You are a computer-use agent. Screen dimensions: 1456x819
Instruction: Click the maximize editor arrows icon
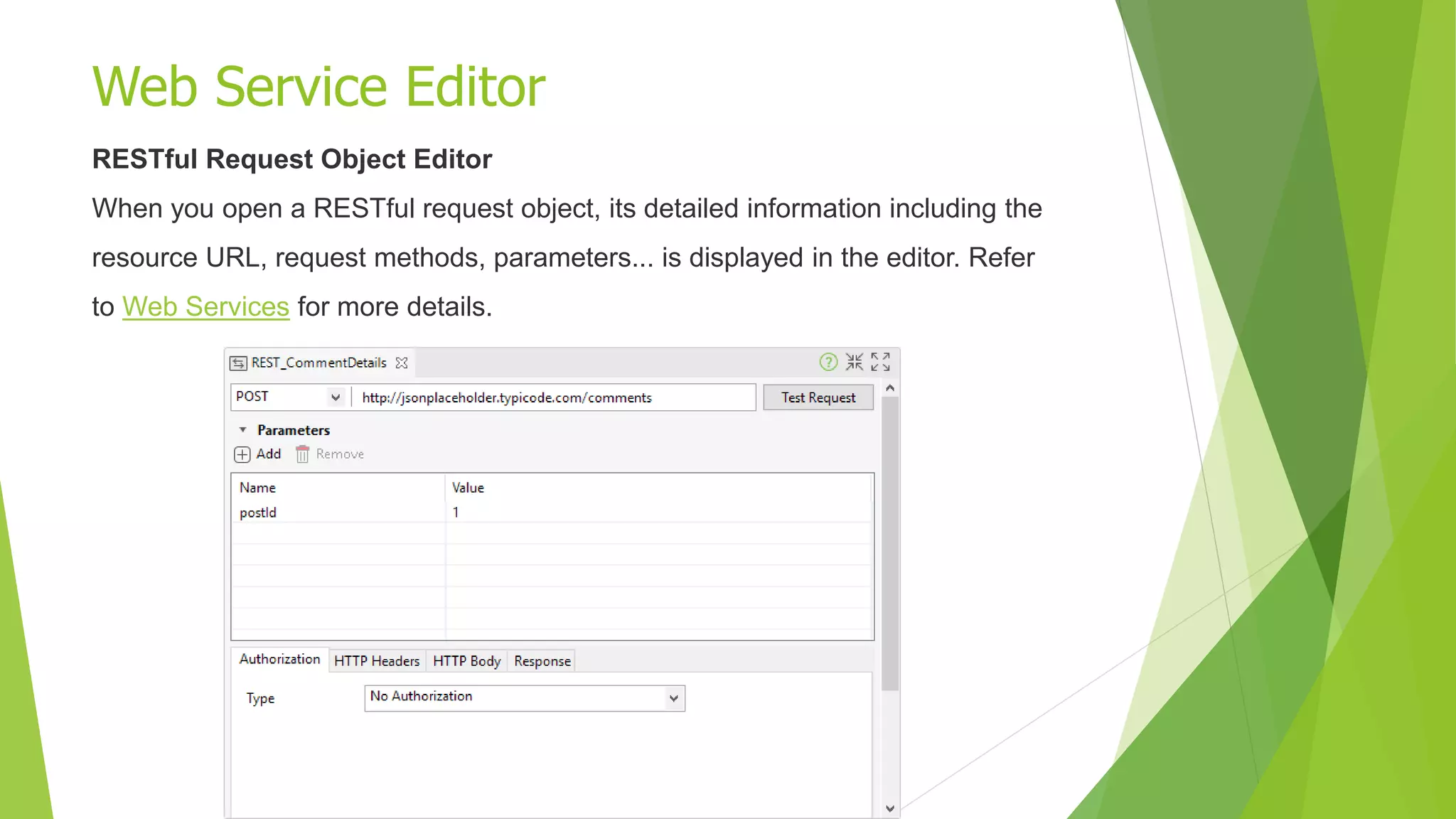click(x=880, y=363)
